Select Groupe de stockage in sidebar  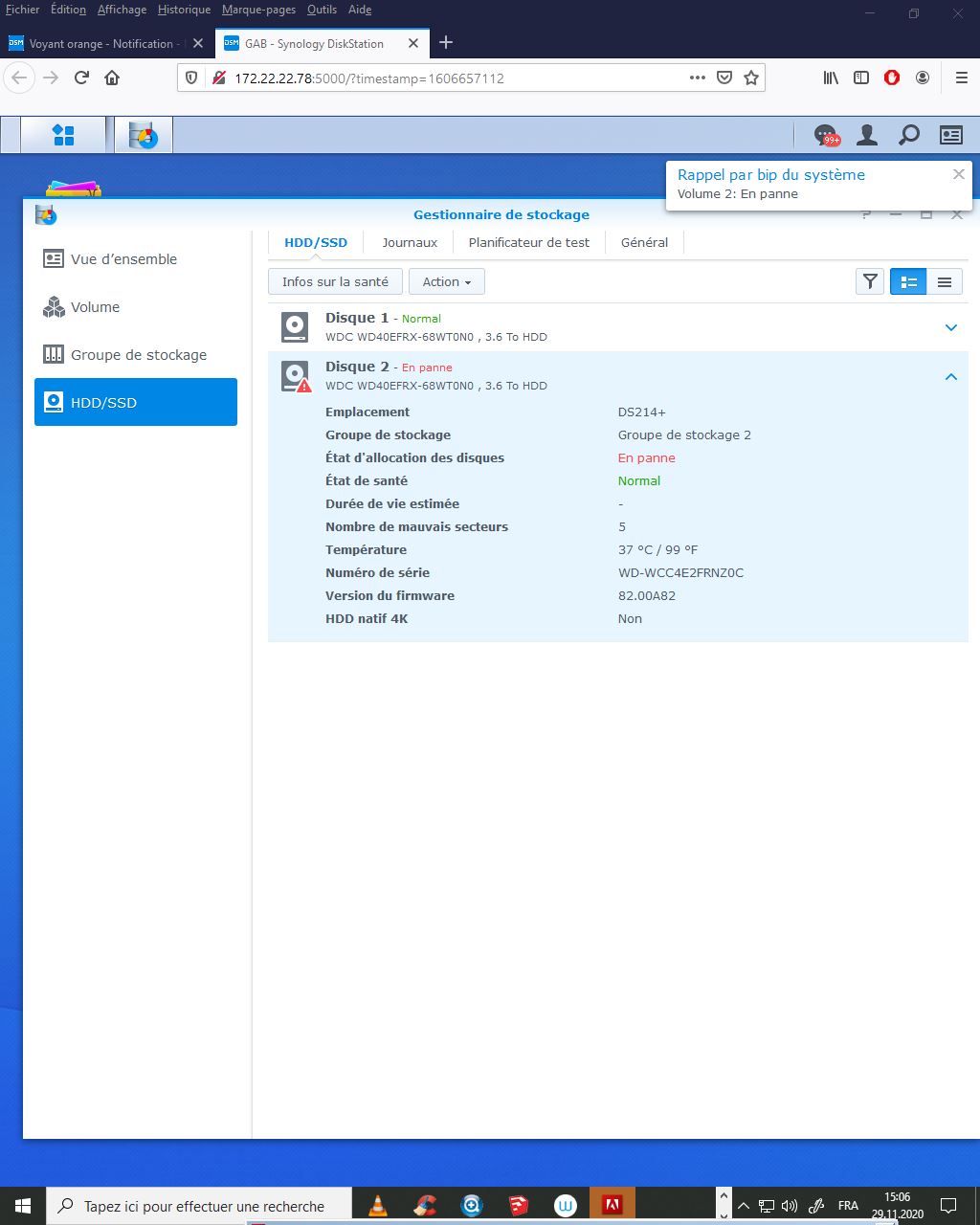coord(138,355)
